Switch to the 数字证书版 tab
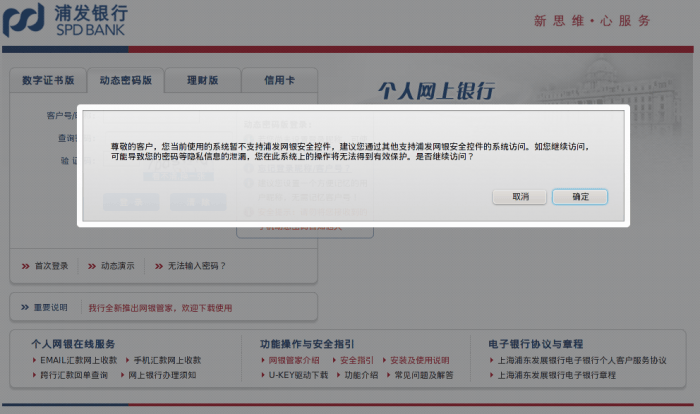Image resolution: width=700 pixels, height=414 pixels. tap(47, 80)
